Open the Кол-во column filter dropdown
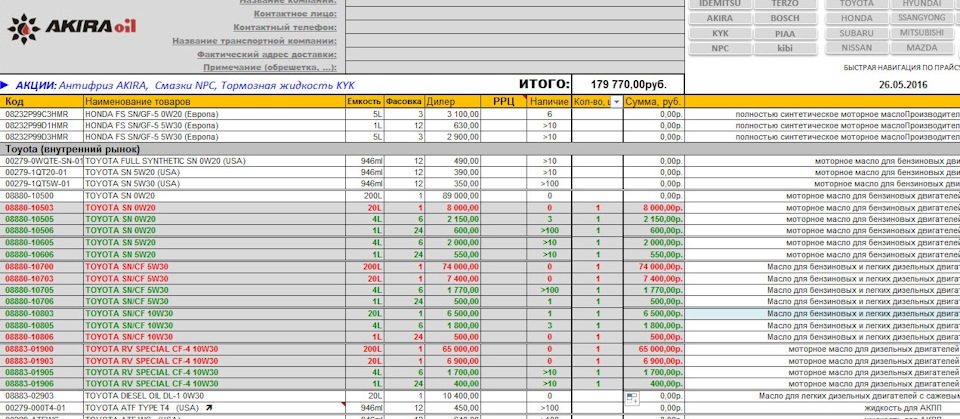Screen dimensions: 960x419 click(x=616, y=102)
